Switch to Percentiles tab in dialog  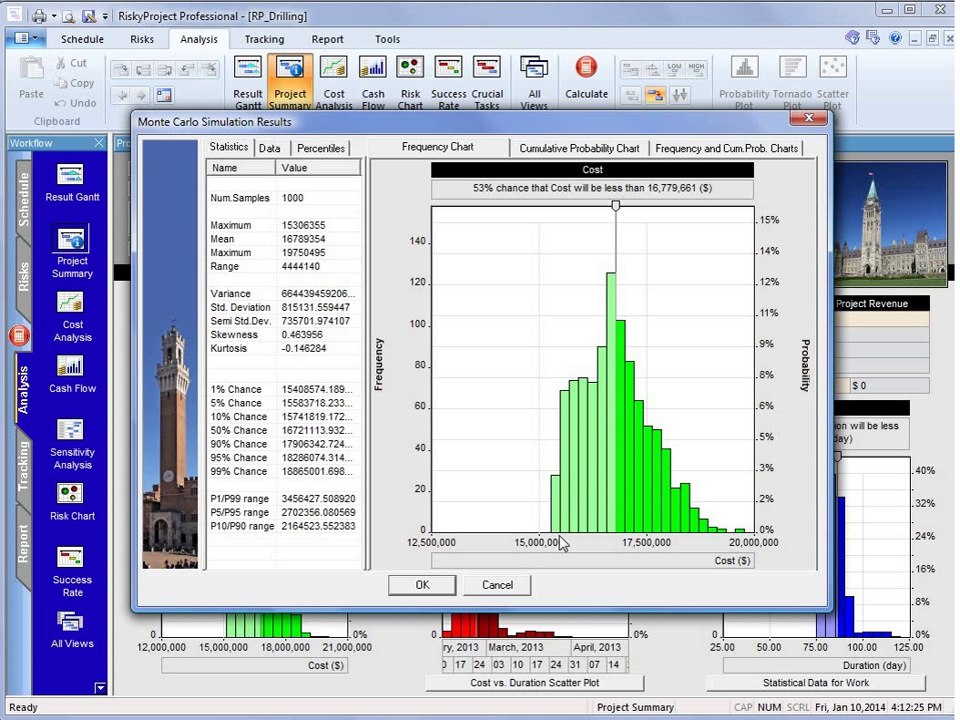coord(321,148)
